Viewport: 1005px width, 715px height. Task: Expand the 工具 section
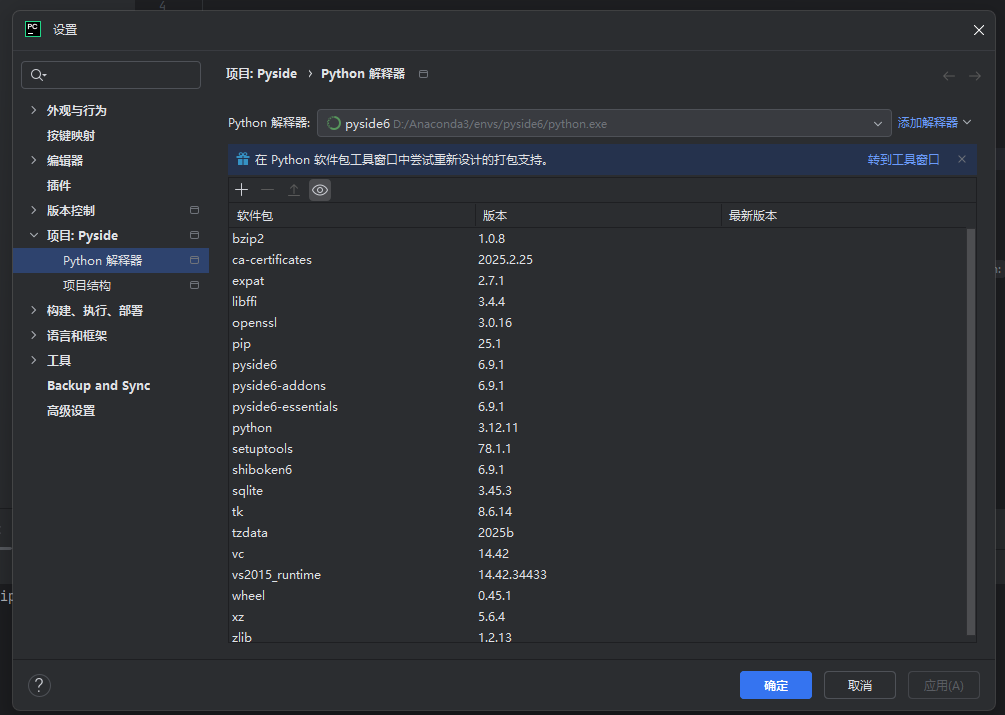(33, 360)
